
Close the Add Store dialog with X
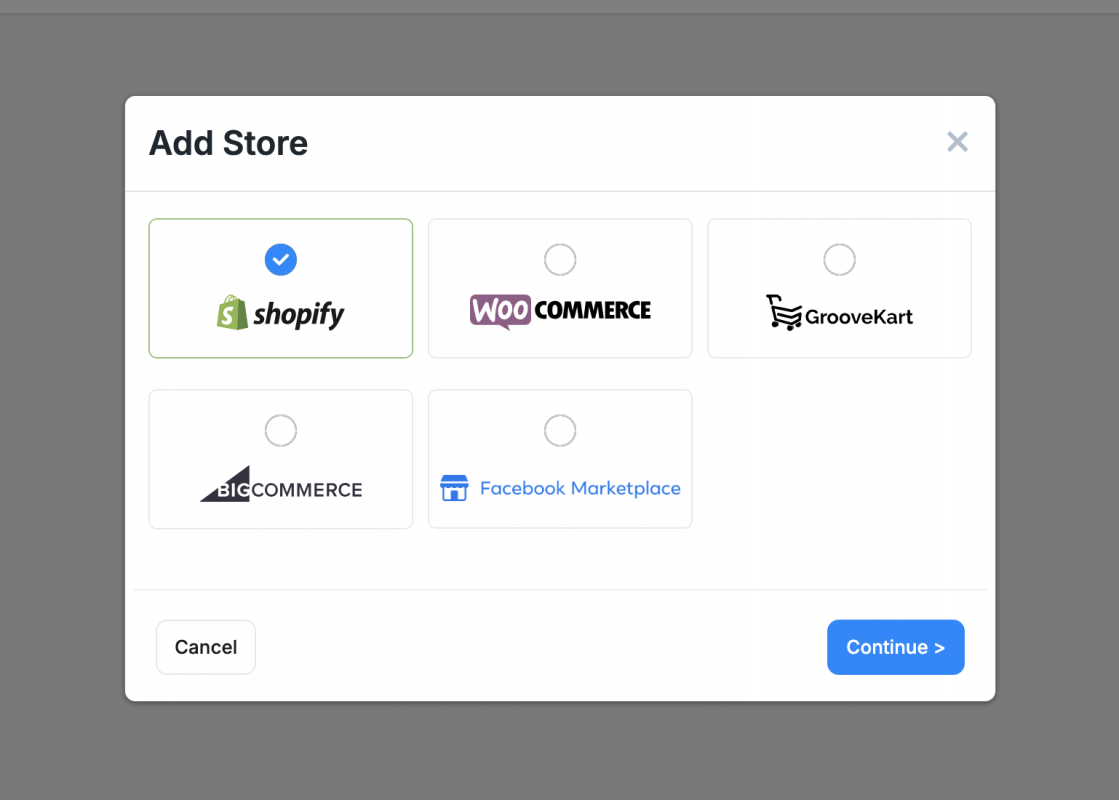click(x=957, y=142)
